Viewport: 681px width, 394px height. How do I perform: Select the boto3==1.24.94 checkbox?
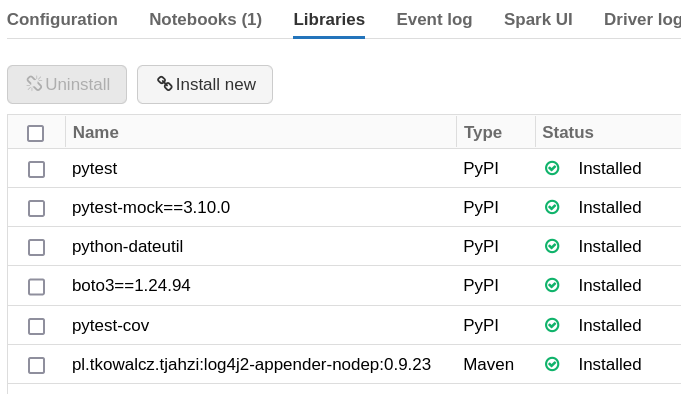(x=36, y=287)
